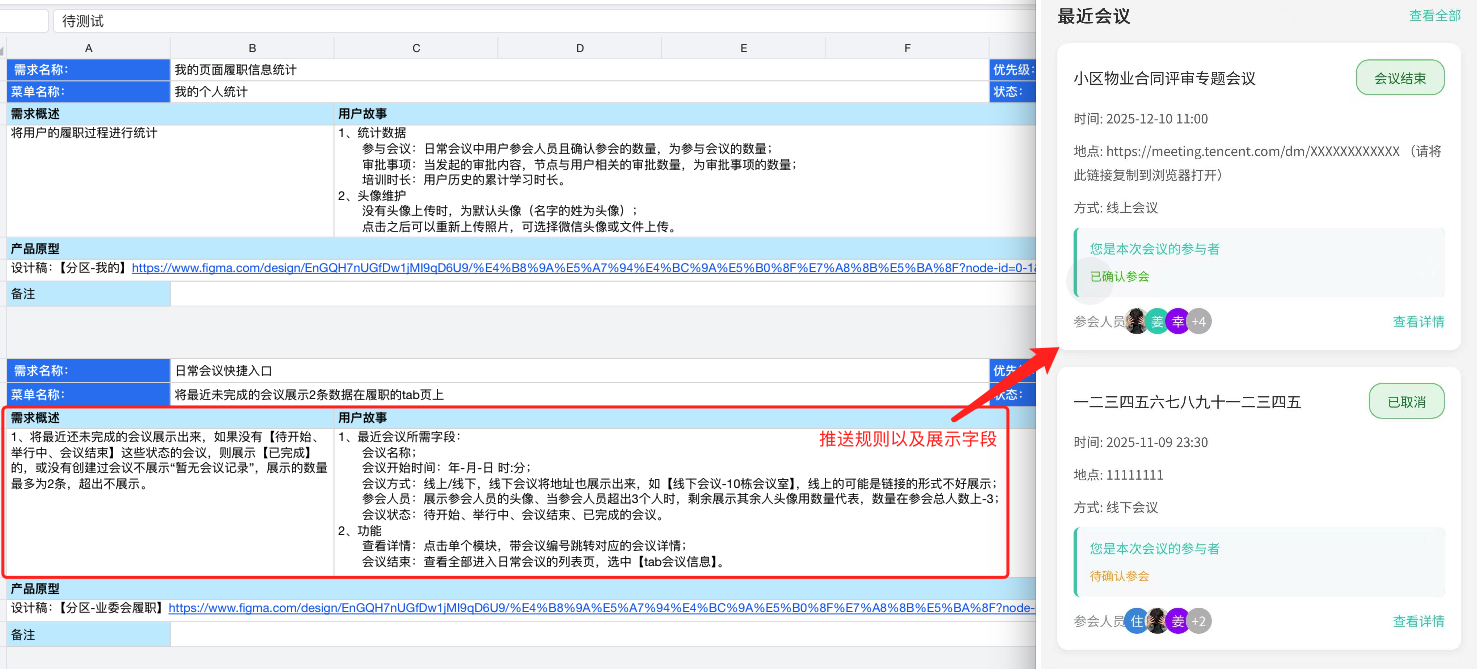Open 查看详情 for 小区物业合同评审专题会议
Viewport: 1479px width, 669px height.
(x=1418, y=321)
